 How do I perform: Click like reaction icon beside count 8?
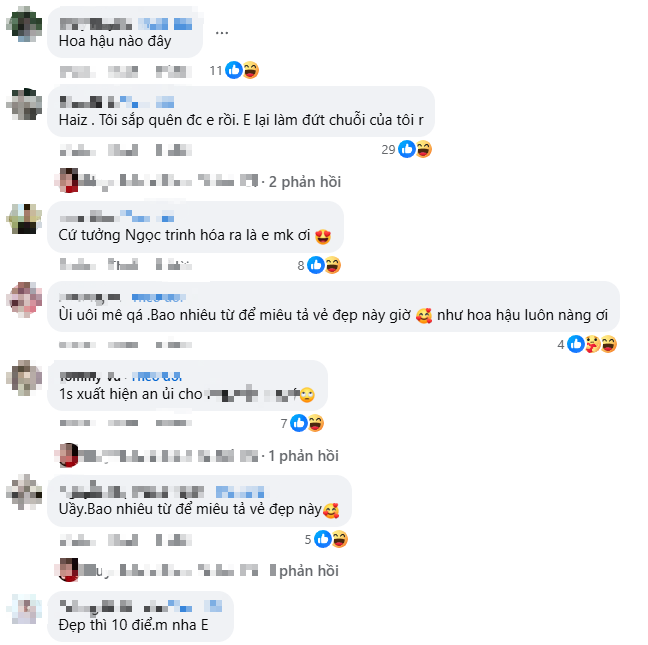pyautogui.click(x=316, y=265)
